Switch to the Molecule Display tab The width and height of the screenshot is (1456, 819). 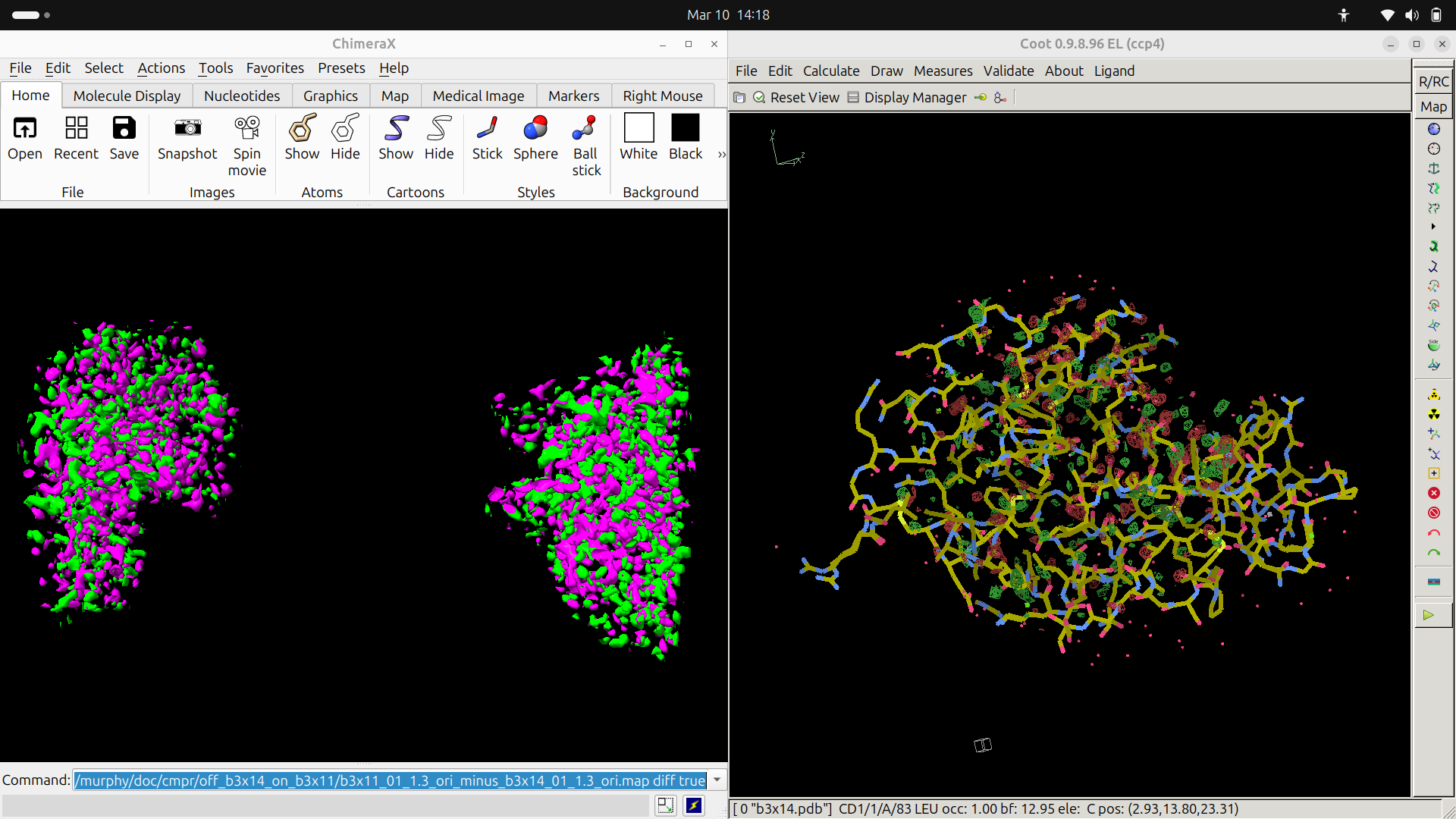click(x=127, y=96)
